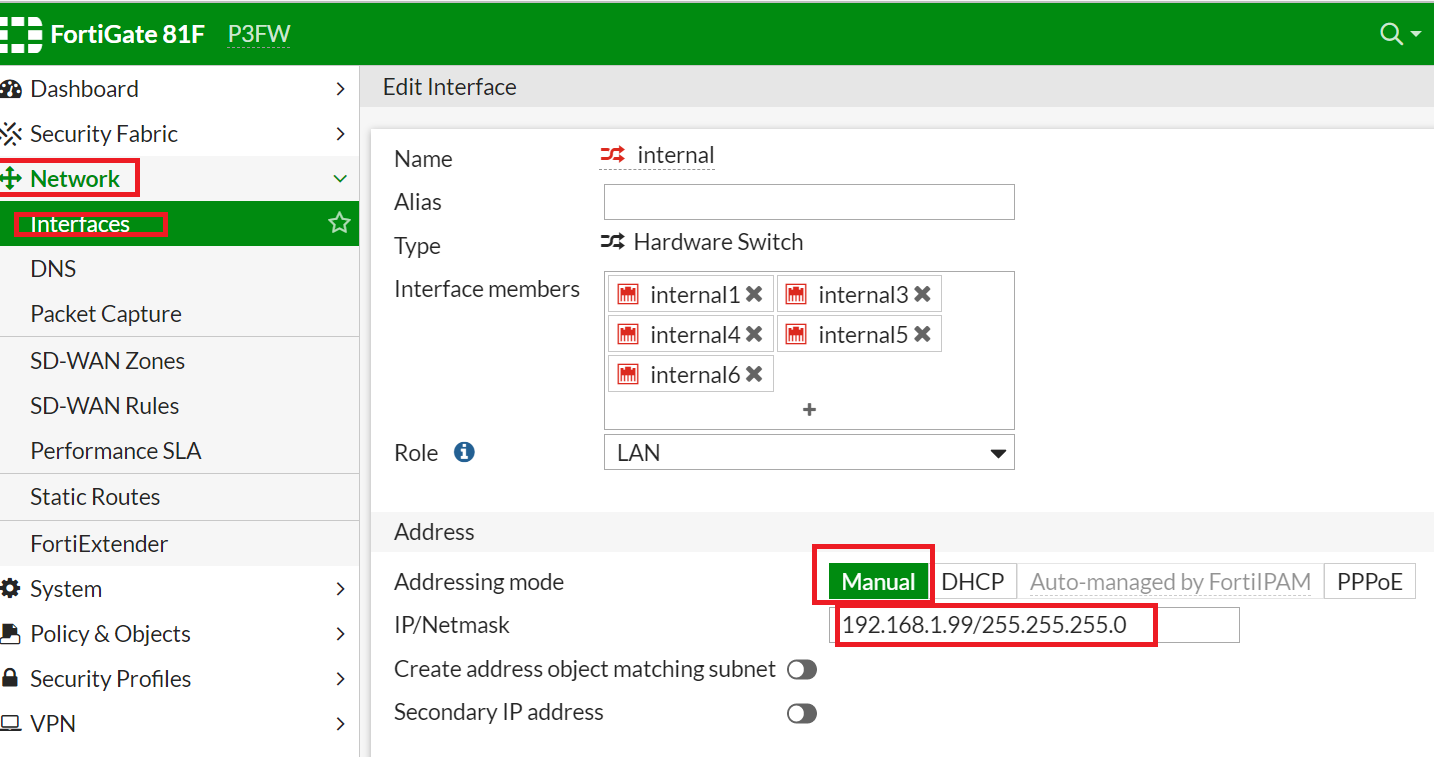
Task: Click the Role info icon
Action: (x=464, y=452)
